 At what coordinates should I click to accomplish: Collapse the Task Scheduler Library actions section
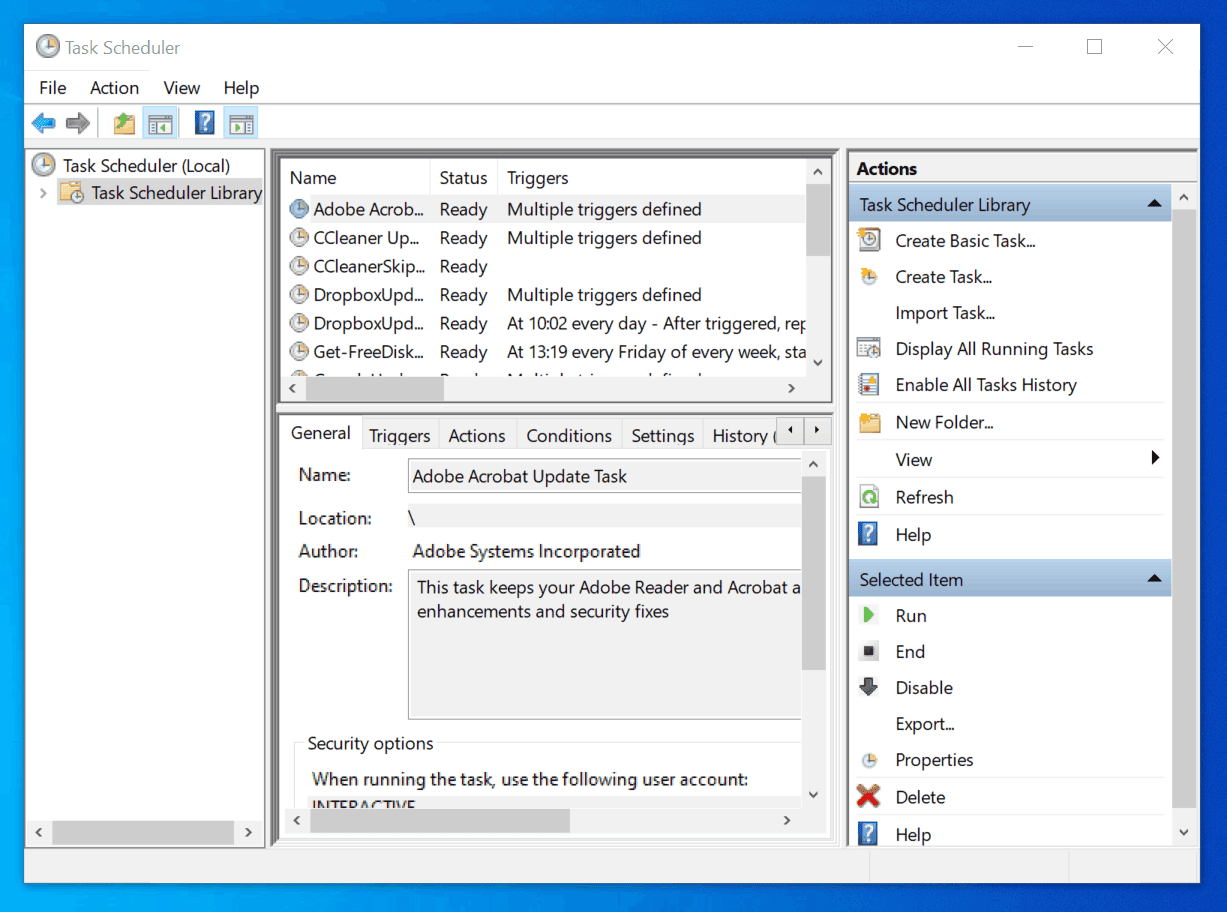point(1154,204)
